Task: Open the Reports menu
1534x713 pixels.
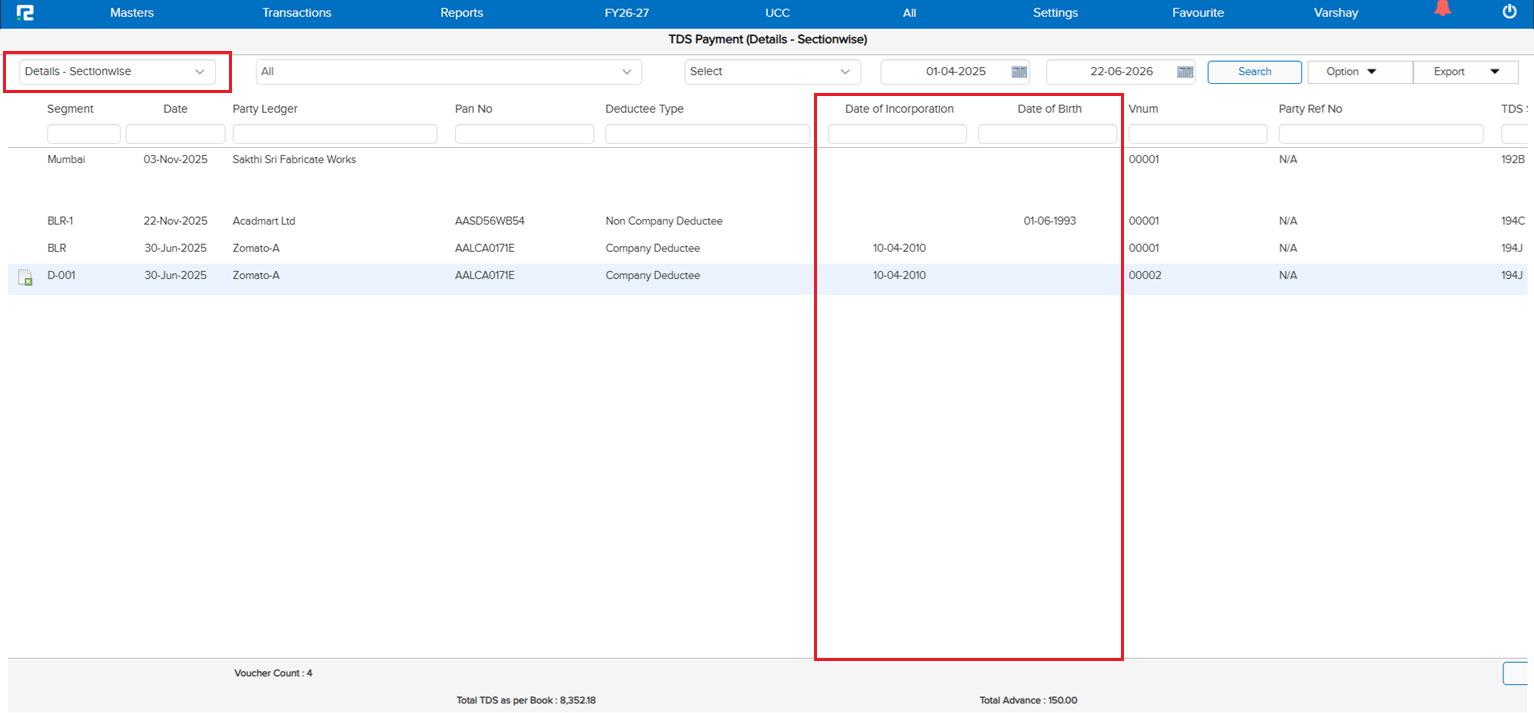Action: (x=462, y=13)
